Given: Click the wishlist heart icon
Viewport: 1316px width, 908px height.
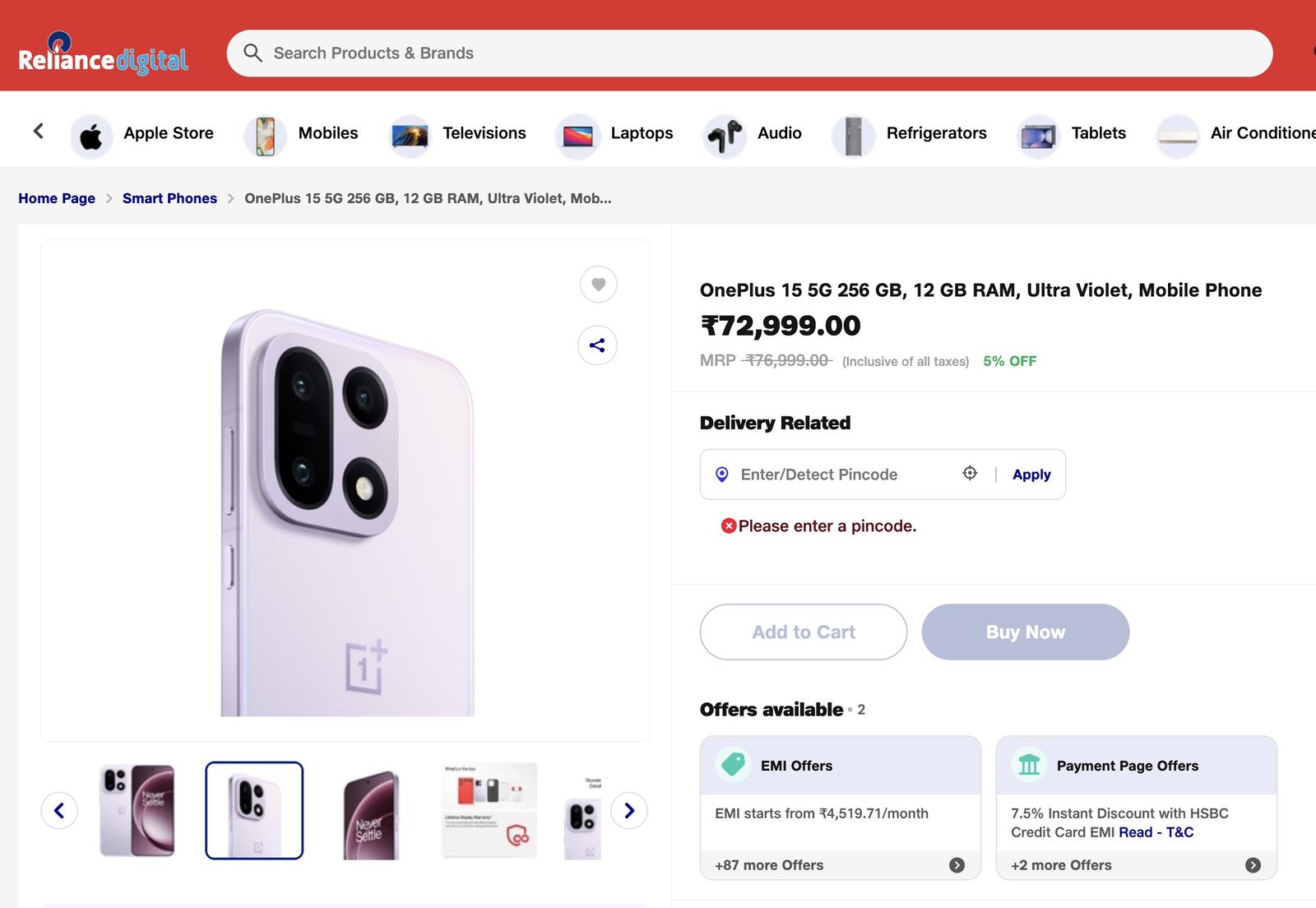Looking at the screenshot, I should [x=598, y=285].
